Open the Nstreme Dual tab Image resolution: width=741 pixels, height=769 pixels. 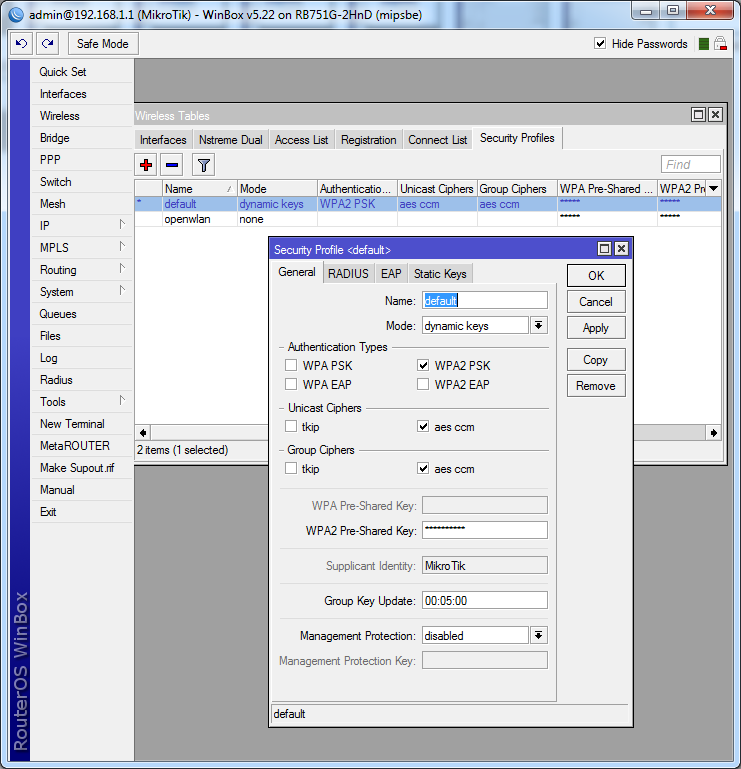[230, 140]
